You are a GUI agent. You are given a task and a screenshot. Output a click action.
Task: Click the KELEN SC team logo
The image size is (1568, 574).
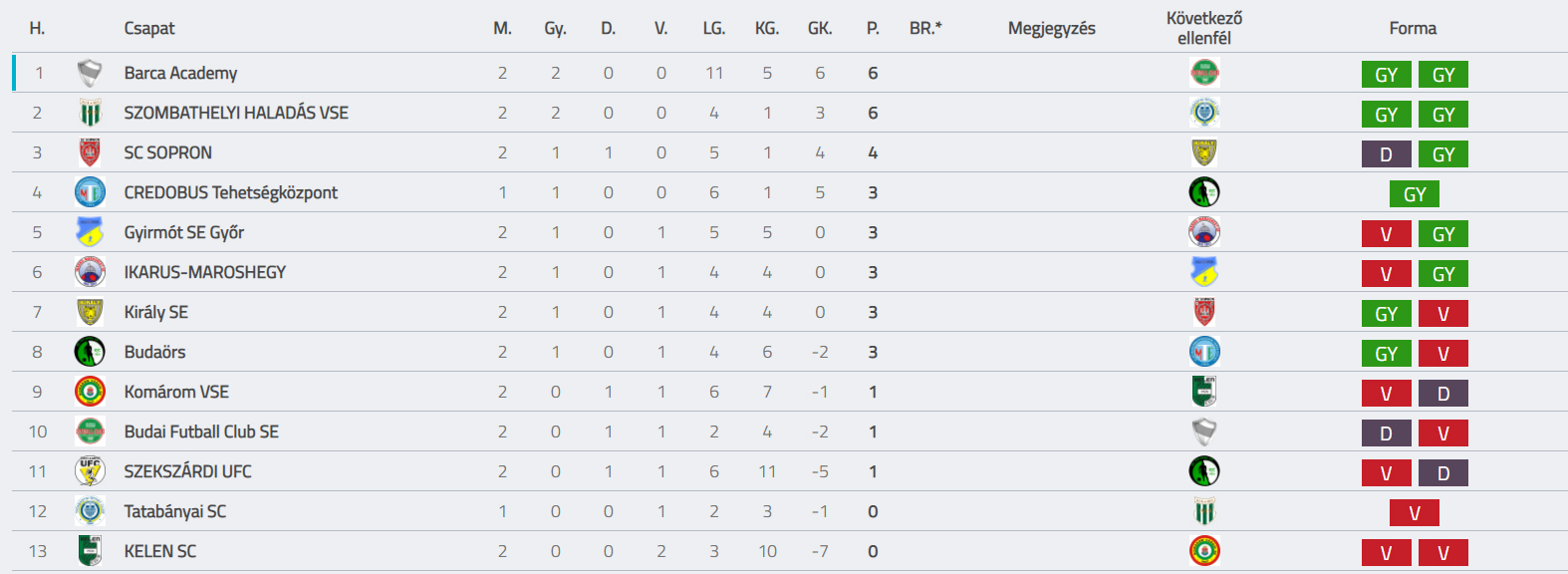coord(90,551)
